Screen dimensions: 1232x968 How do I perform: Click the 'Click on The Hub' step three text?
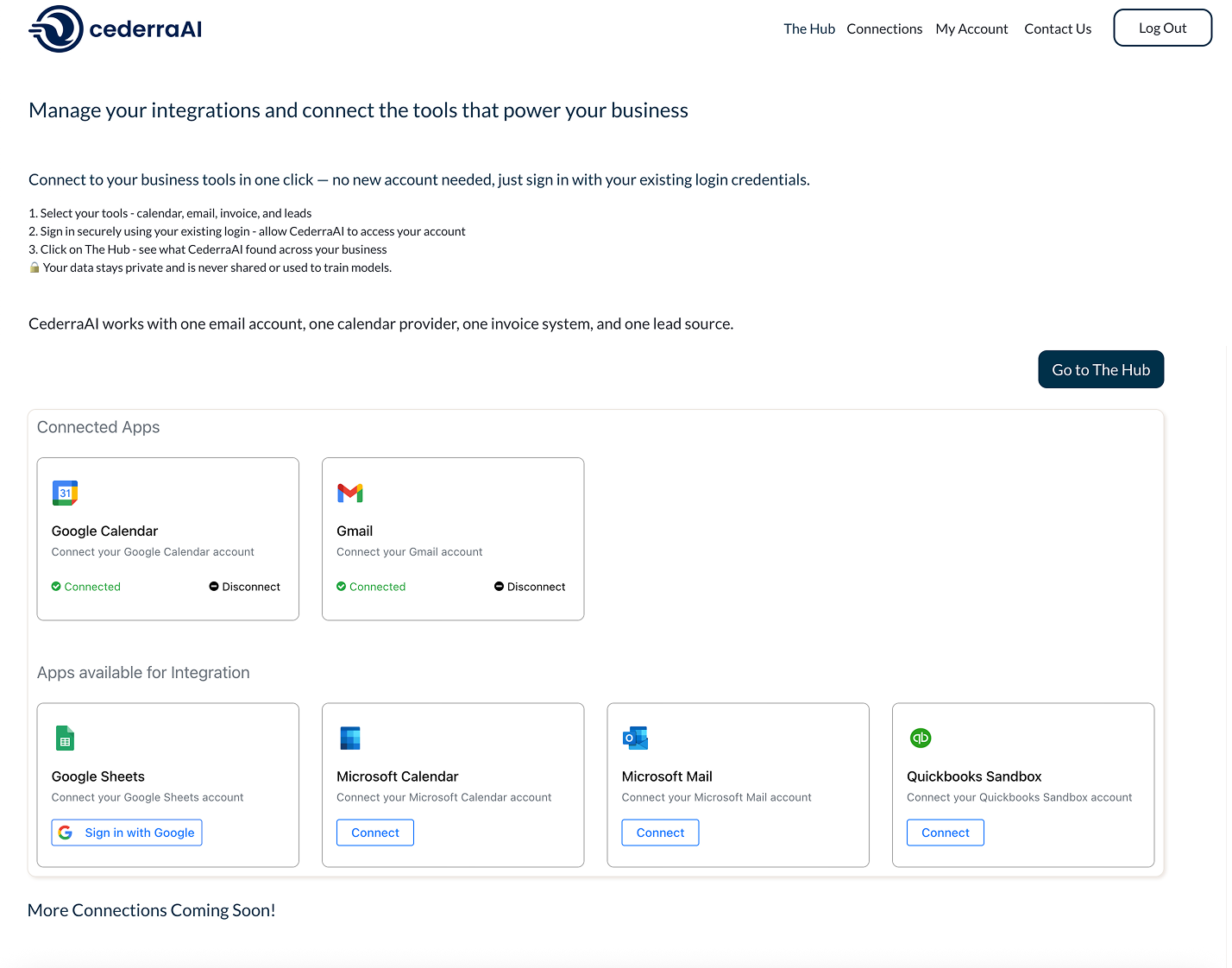coord(208,249)
